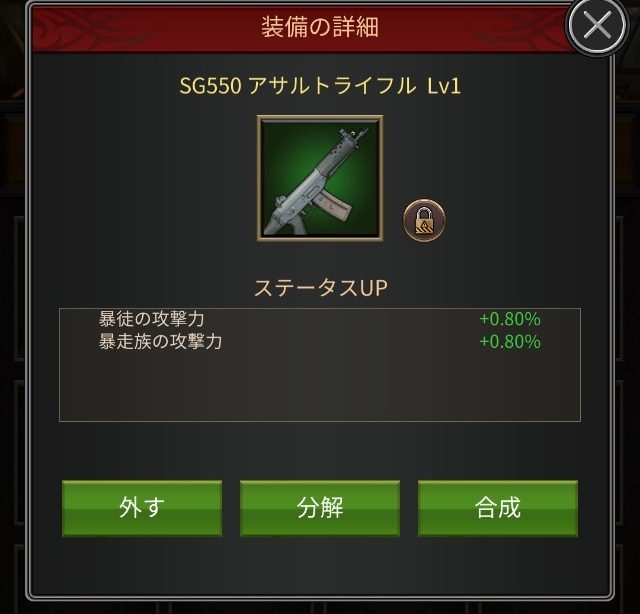Click the empty area of status box

(320, 386)
